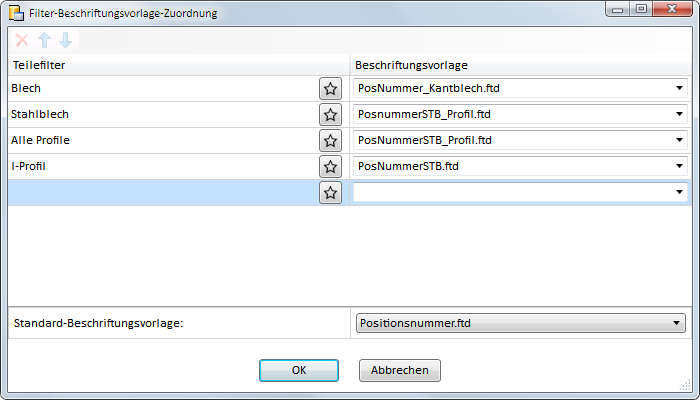Click the Abbrechen button

(x=400, y=371)
